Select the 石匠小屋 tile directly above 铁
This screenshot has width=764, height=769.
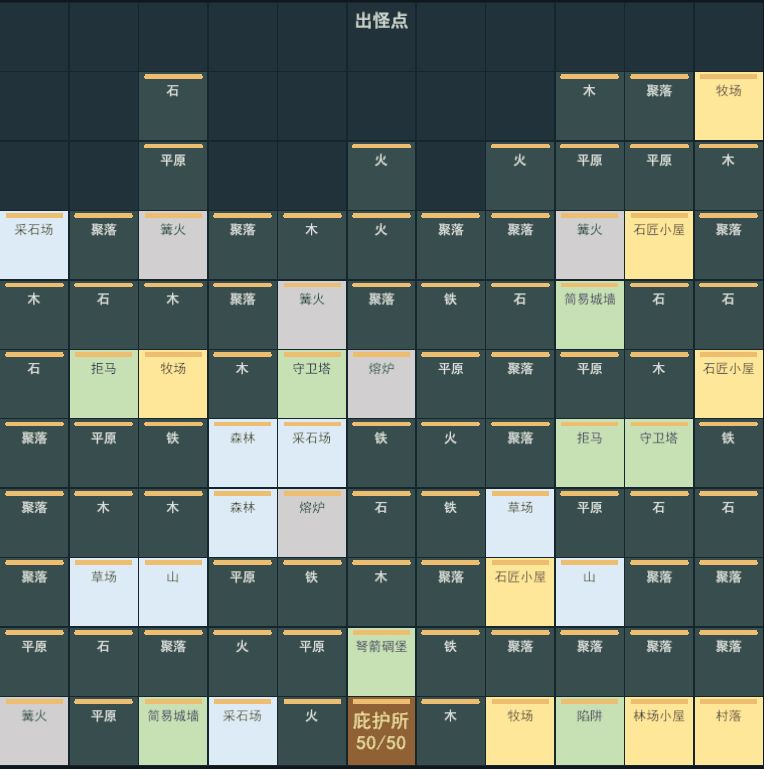coord(728,384)
